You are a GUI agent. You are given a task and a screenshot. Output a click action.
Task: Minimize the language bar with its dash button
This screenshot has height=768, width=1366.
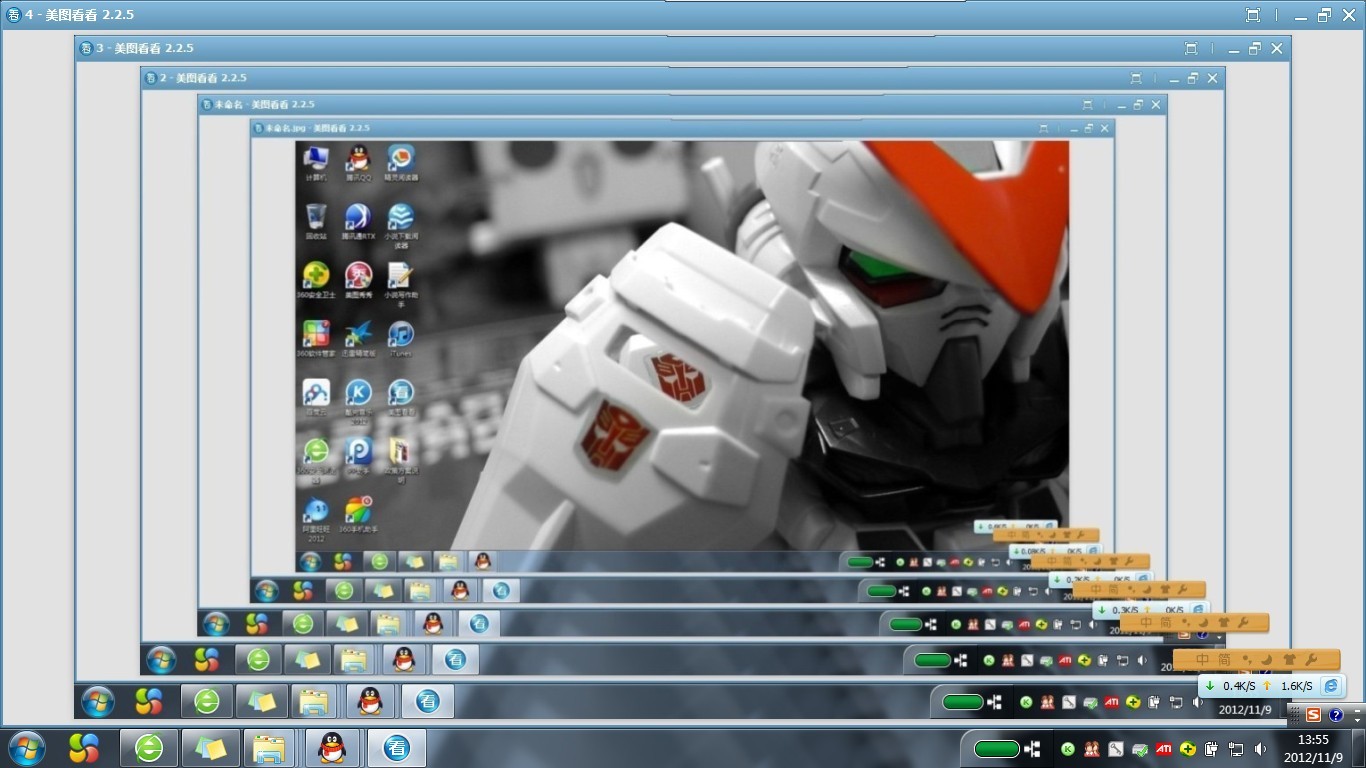click(1357, 709)
